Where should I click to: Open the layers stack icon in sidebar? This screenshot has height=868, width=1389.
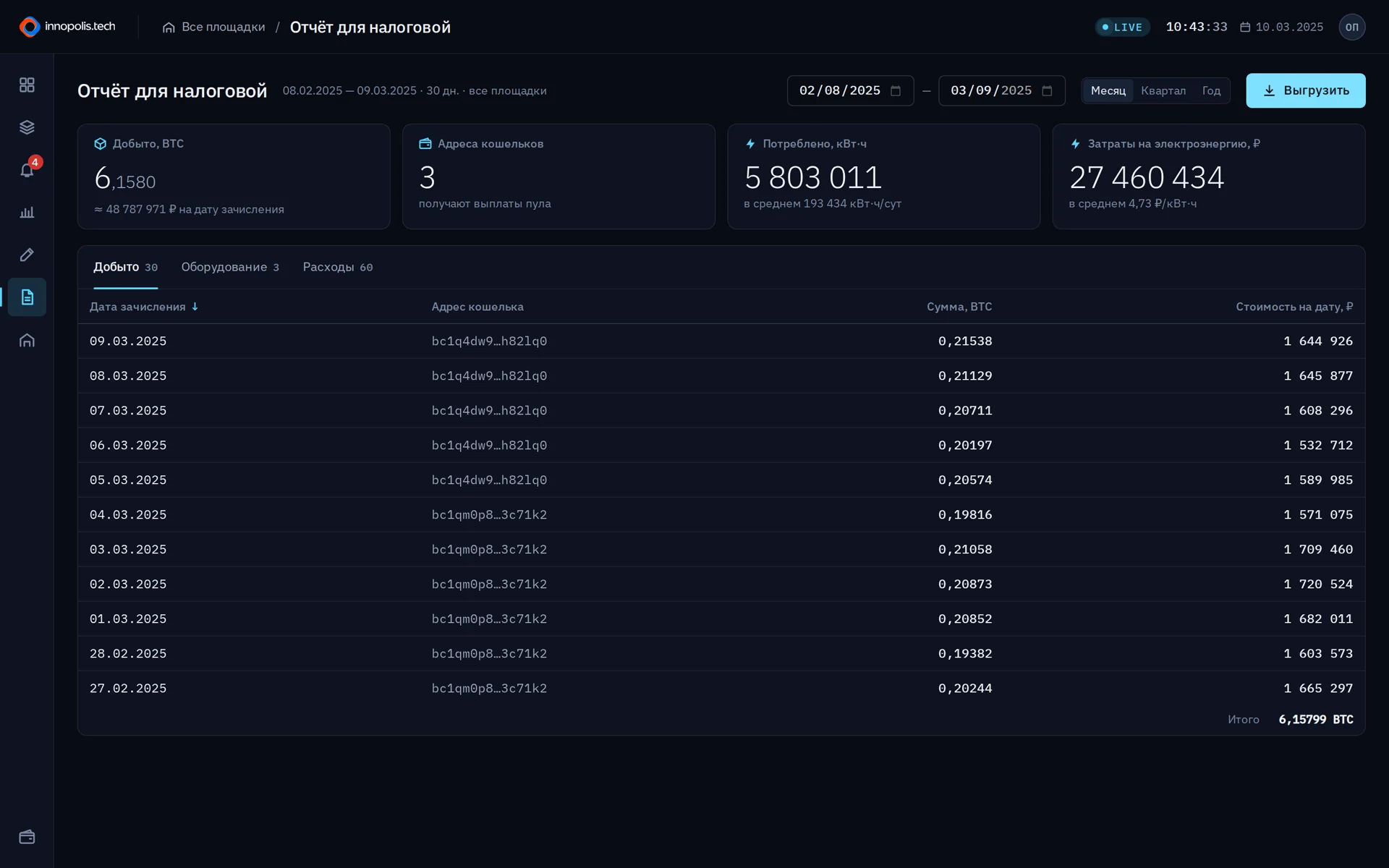pyautogui.click(x=27, y=127)
